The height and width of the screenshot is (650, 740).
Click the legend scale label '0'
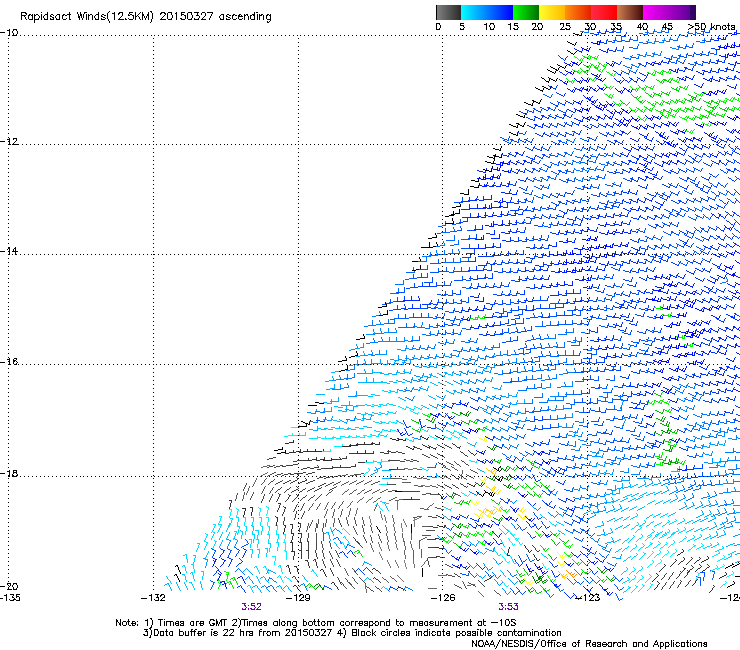coord(438,26)
